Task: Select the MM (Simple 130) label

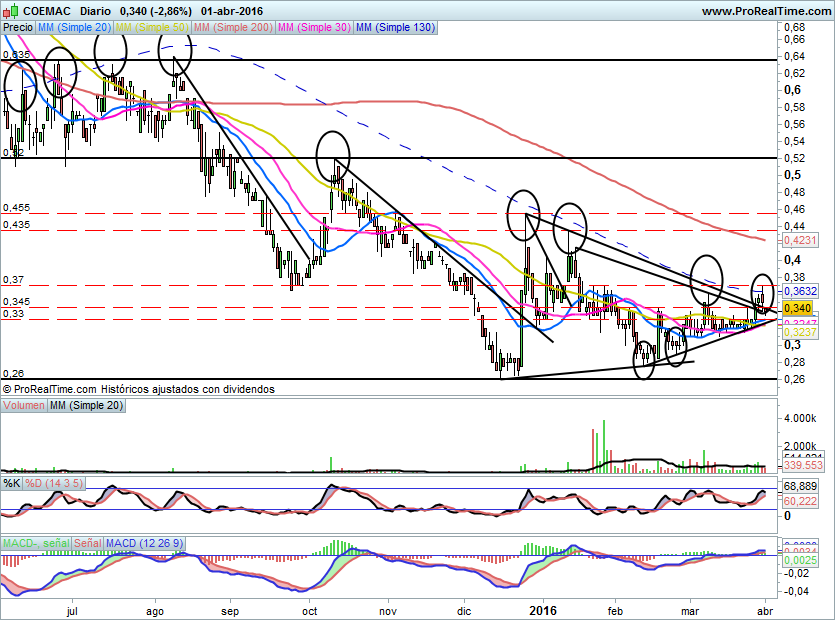Action: 395,27
